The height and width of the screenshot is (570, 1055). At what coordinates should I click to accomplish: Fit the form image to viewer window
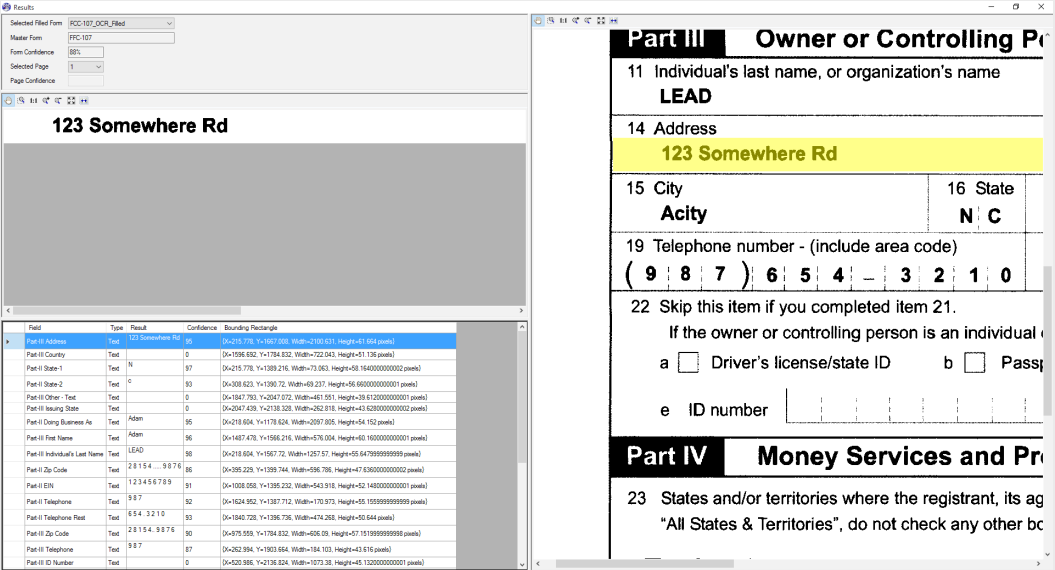pos(601,20)
